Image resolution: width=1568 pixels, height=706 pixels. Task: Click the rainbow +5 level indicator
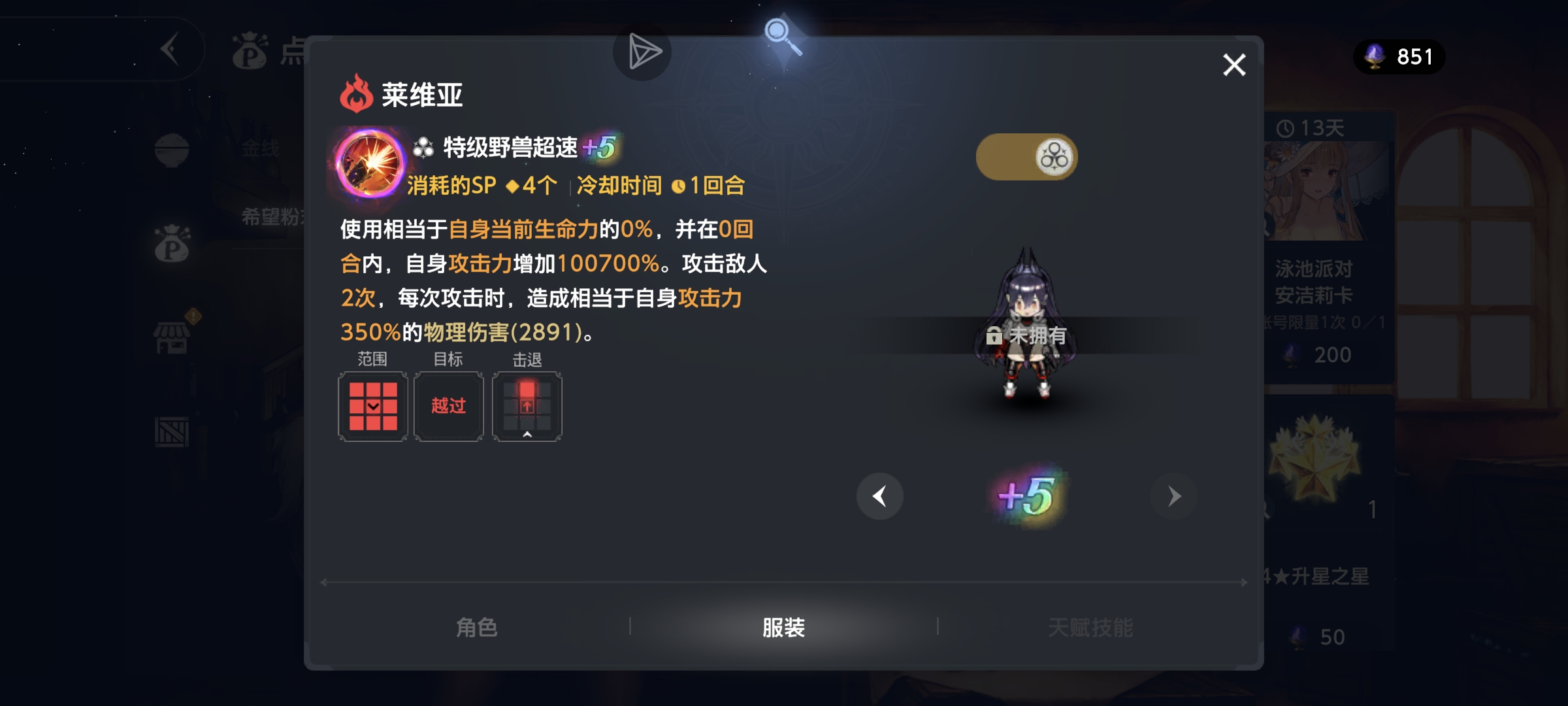coord(1026,496)
